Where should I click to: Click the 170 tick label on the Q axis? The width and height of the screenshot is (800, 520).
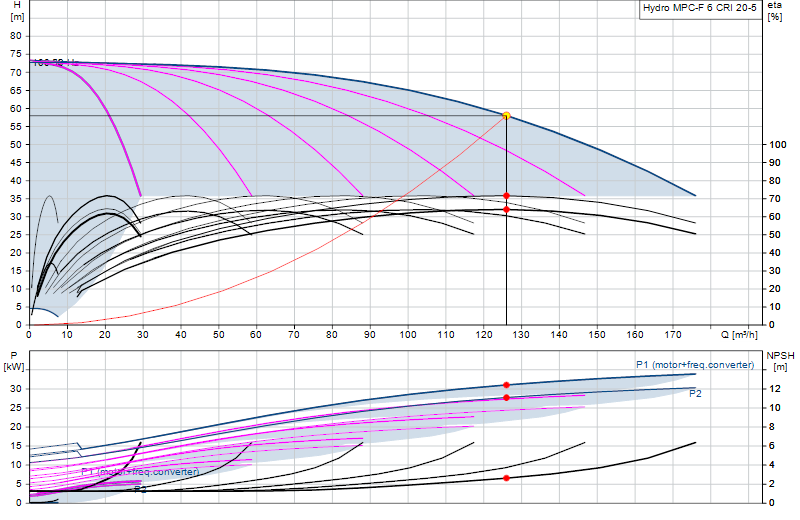[672, 335]
